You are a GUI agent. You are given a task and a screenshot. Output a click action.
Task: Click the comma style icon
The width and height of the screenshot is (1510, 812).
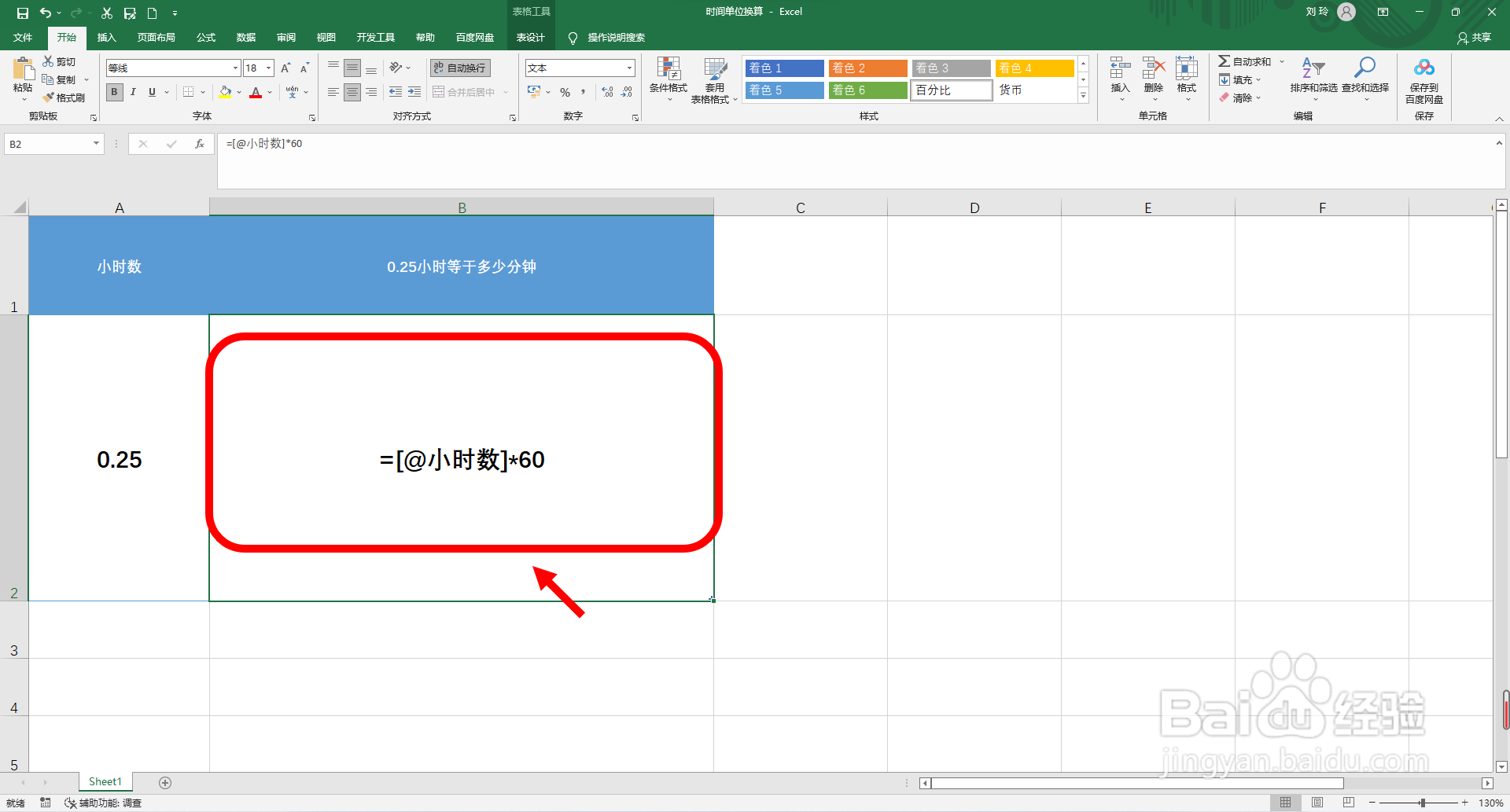pos(584,92)
